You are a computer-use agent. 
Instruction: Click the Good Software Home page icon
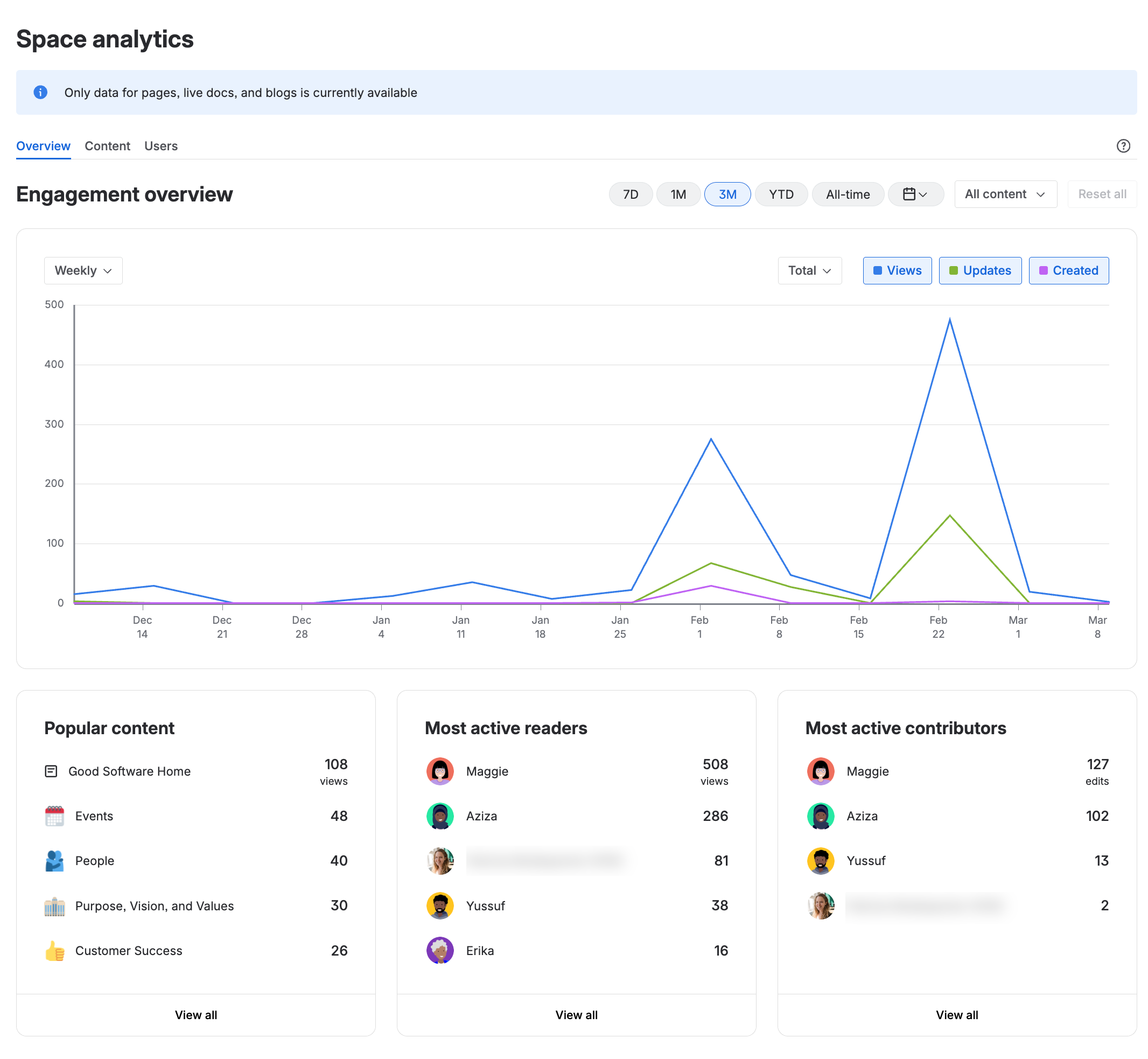pyautogui.click(x=51, y=771)
